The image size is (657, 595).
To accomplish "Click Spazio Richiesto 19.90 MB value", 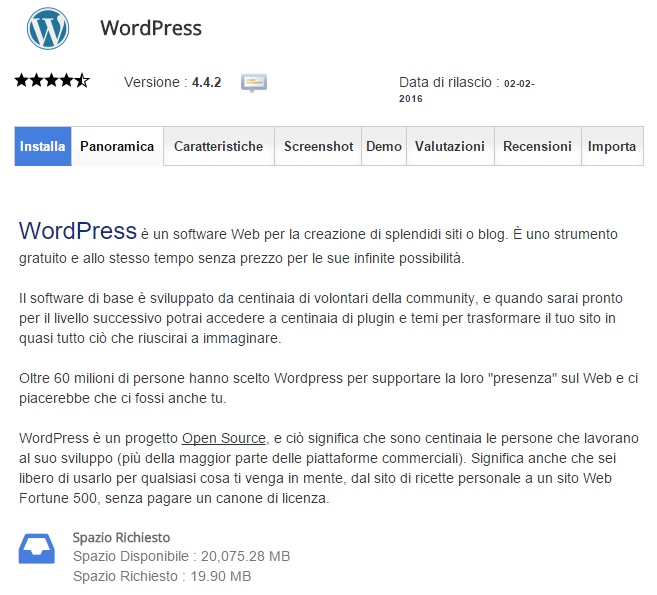I will click(x=221, y=576).
